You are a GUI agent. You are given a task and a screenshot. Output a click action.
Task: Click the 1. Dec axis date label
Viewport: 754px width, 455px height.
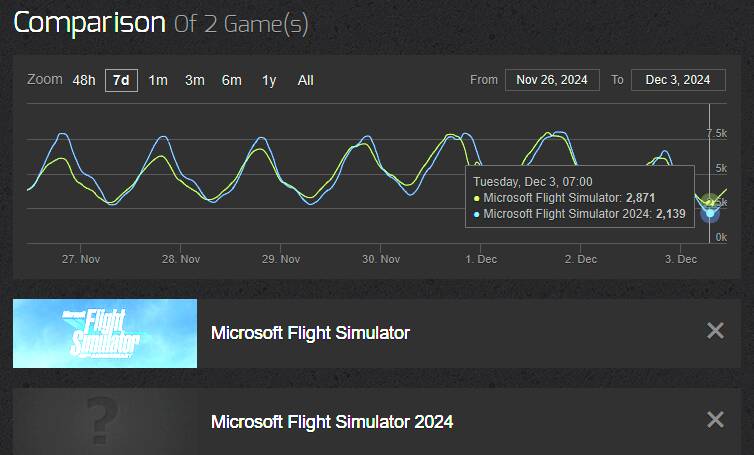[x=480, y=259]
